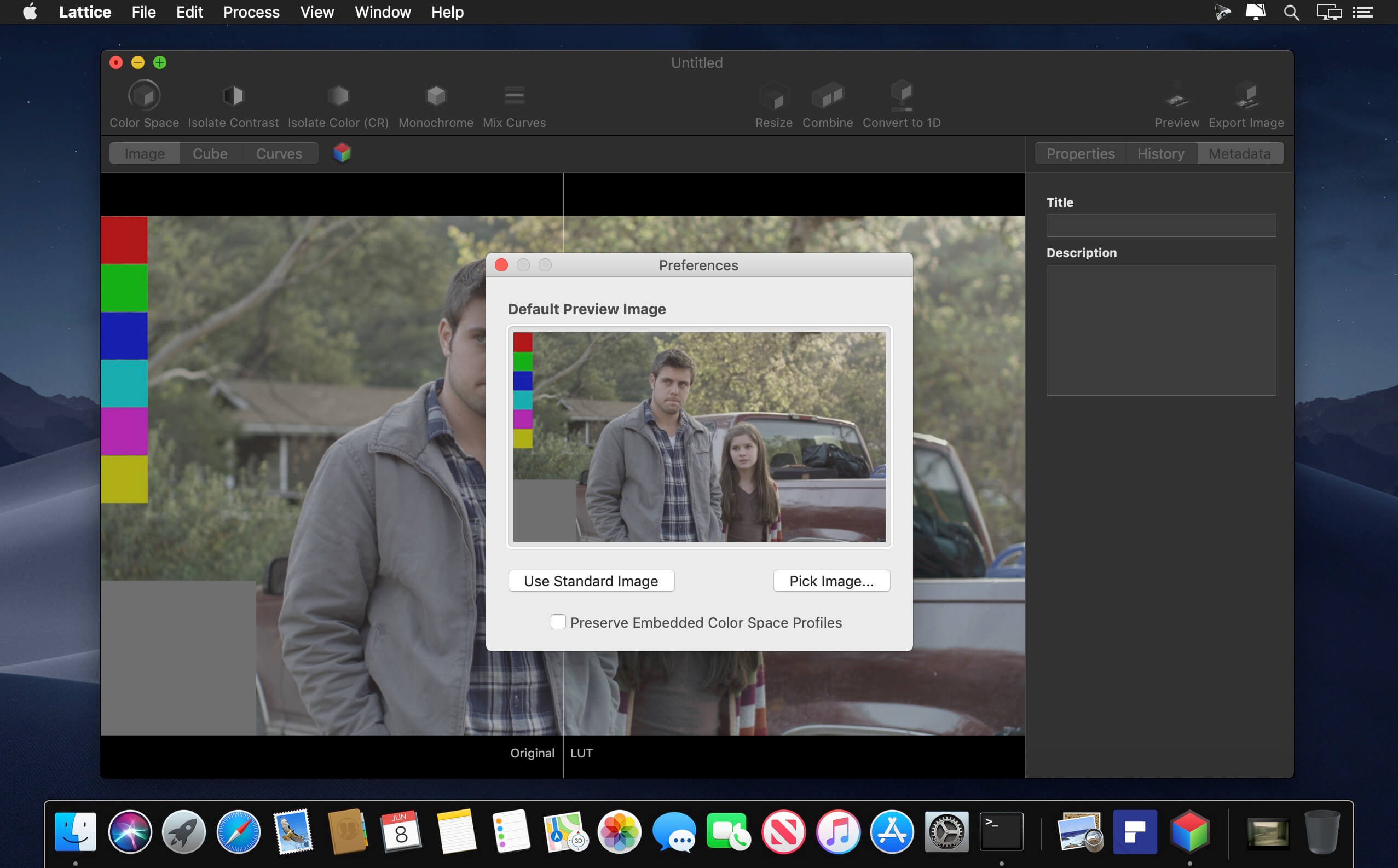
Task: Select the Isolate Contrast tool
Action: 233,95
